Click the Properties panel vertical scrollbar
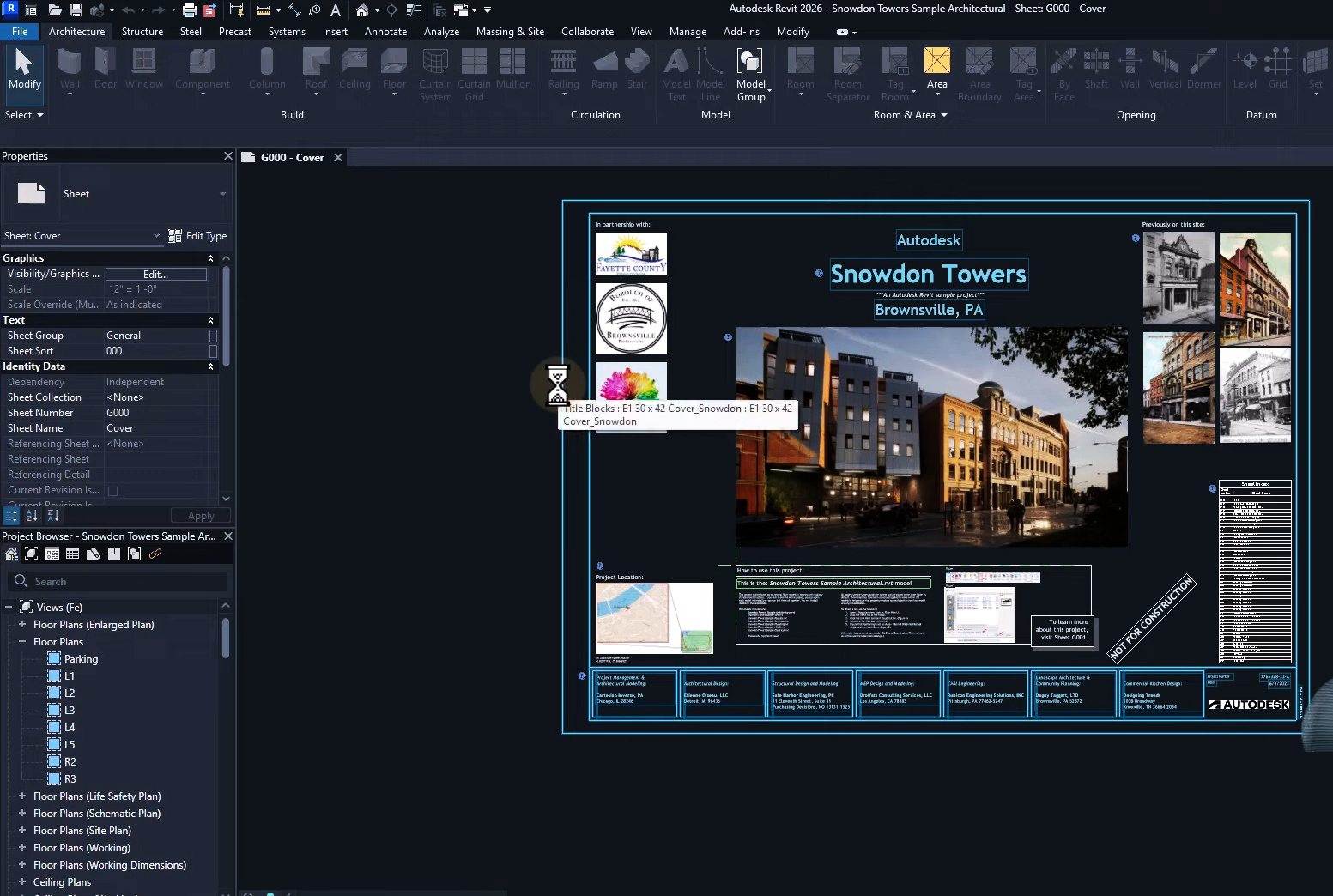Viewport: 1333px width, 896px height. coord(226,318)
